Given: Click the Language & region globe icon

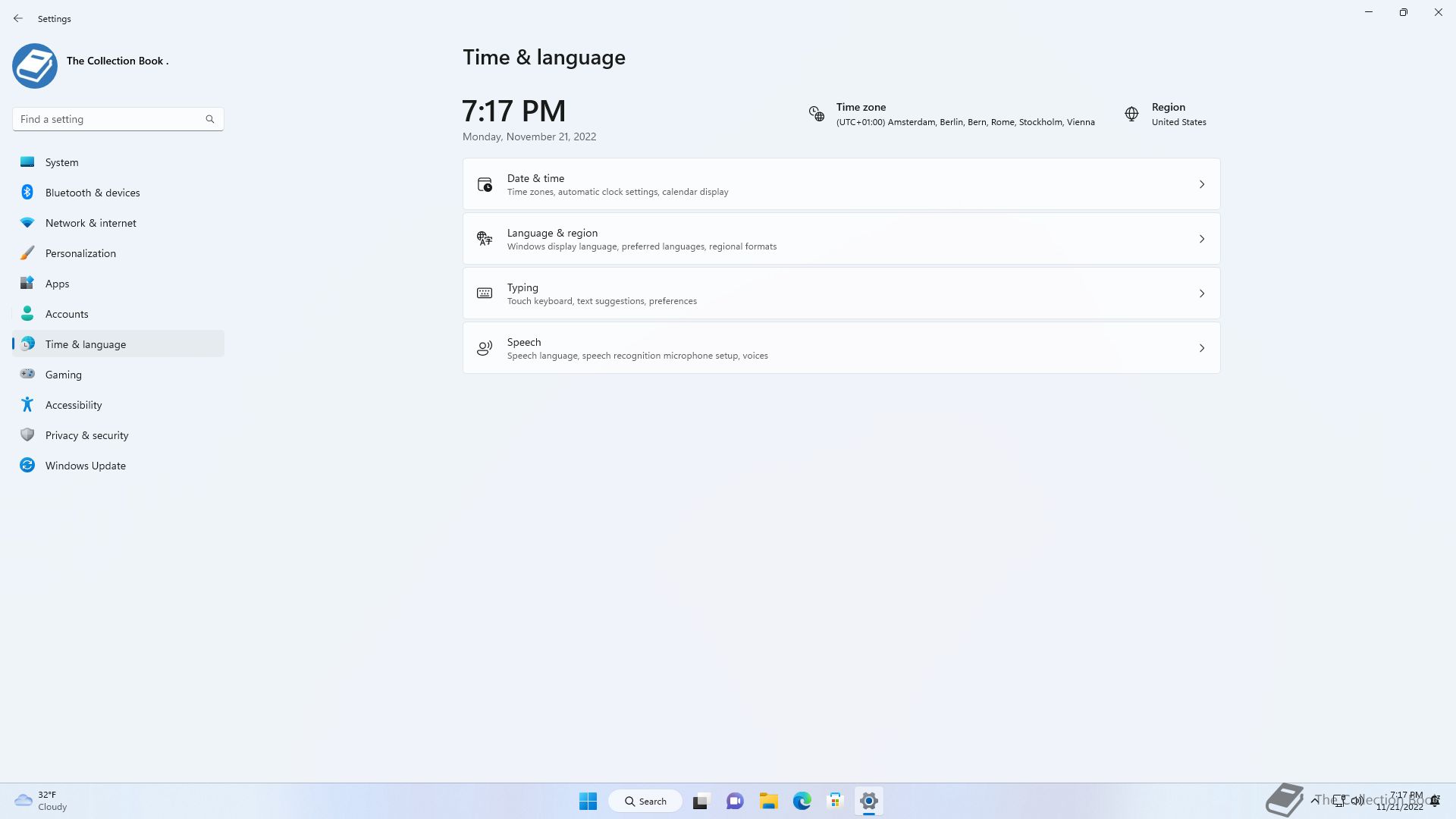Looking at the screenshot, I should 485,239.
